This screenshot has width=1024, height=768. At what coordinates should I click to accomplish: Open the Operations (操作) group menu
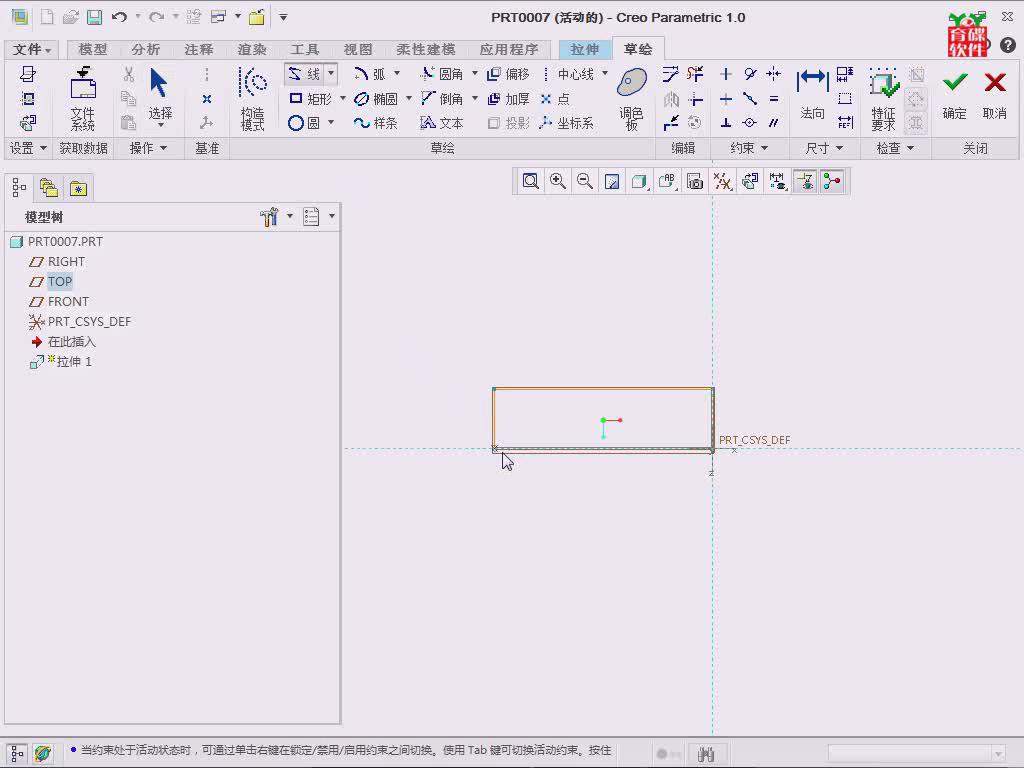coord(148,148)
